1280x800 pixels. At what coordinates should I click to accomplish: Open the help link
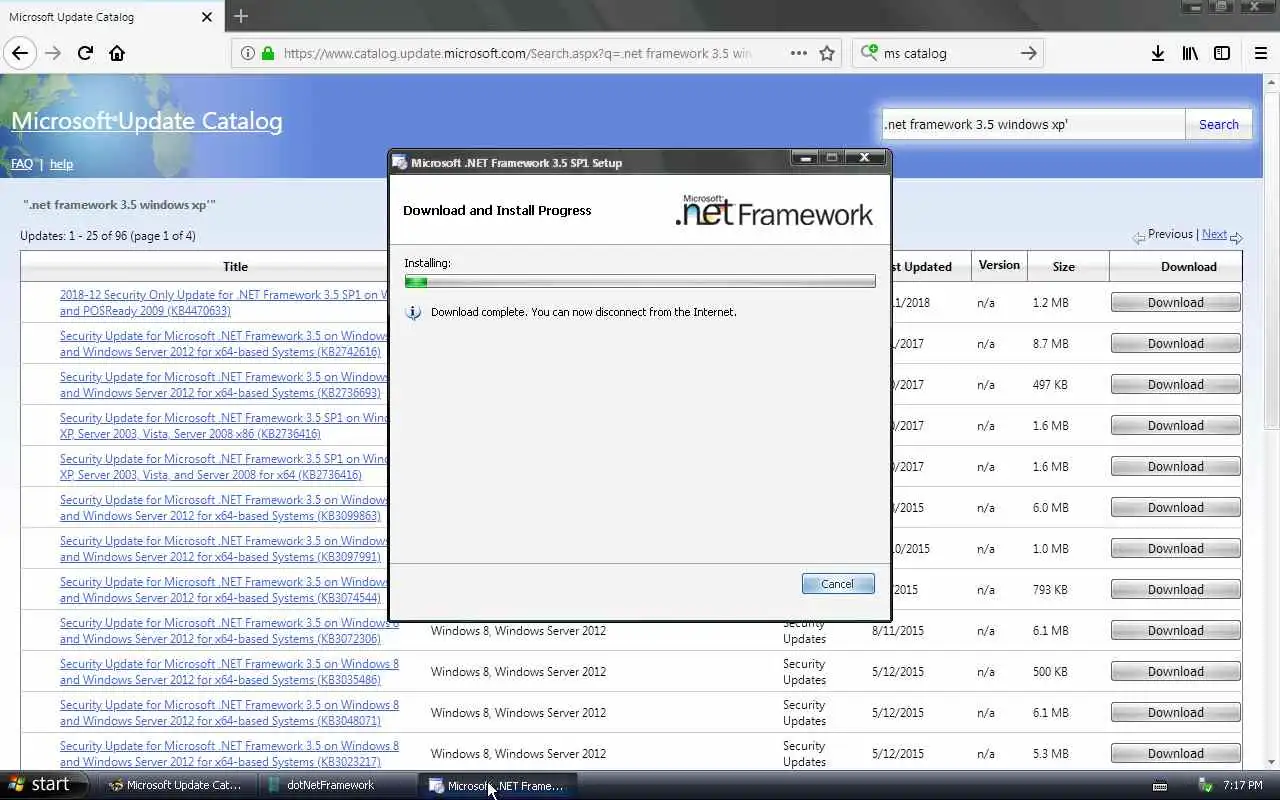[61, 164]
